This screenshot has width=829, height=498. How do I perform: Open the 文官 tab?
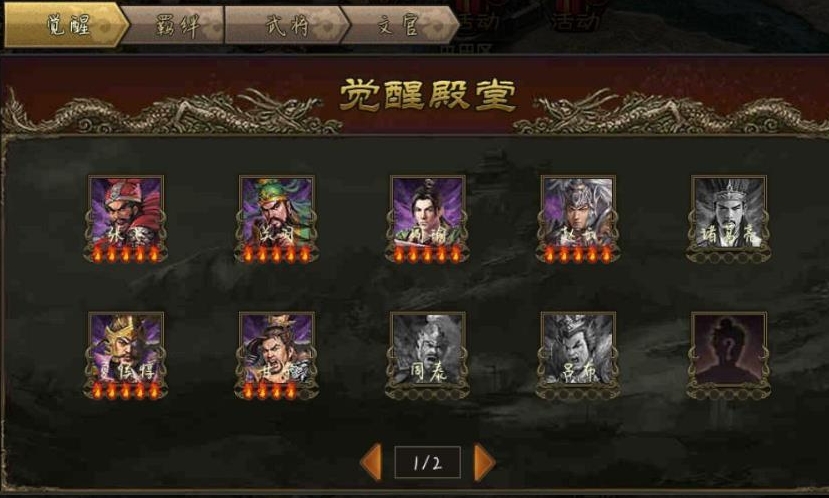click(399, 25)
